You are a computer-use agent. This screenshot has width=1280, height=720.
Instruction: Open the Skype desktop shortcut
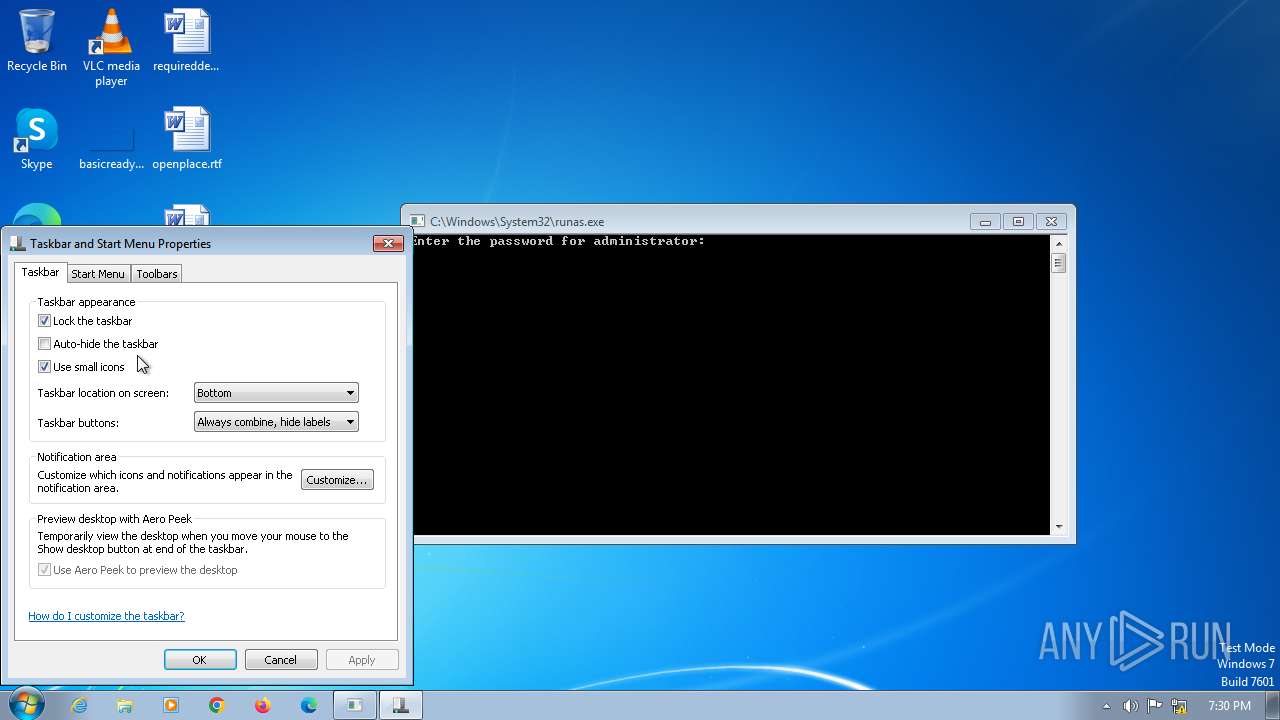coord(37,138)
